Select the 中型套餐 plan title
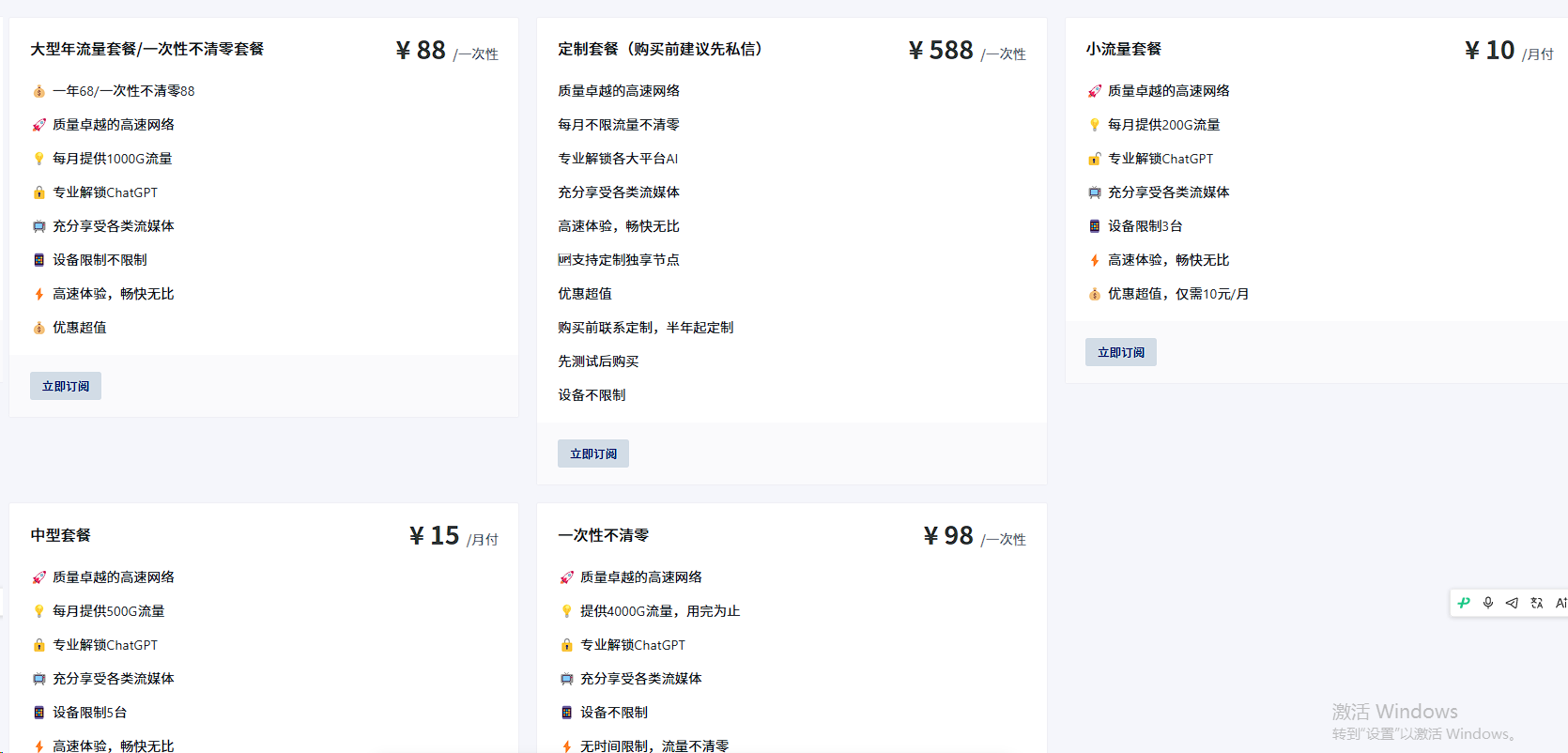 tap(61, 535)
